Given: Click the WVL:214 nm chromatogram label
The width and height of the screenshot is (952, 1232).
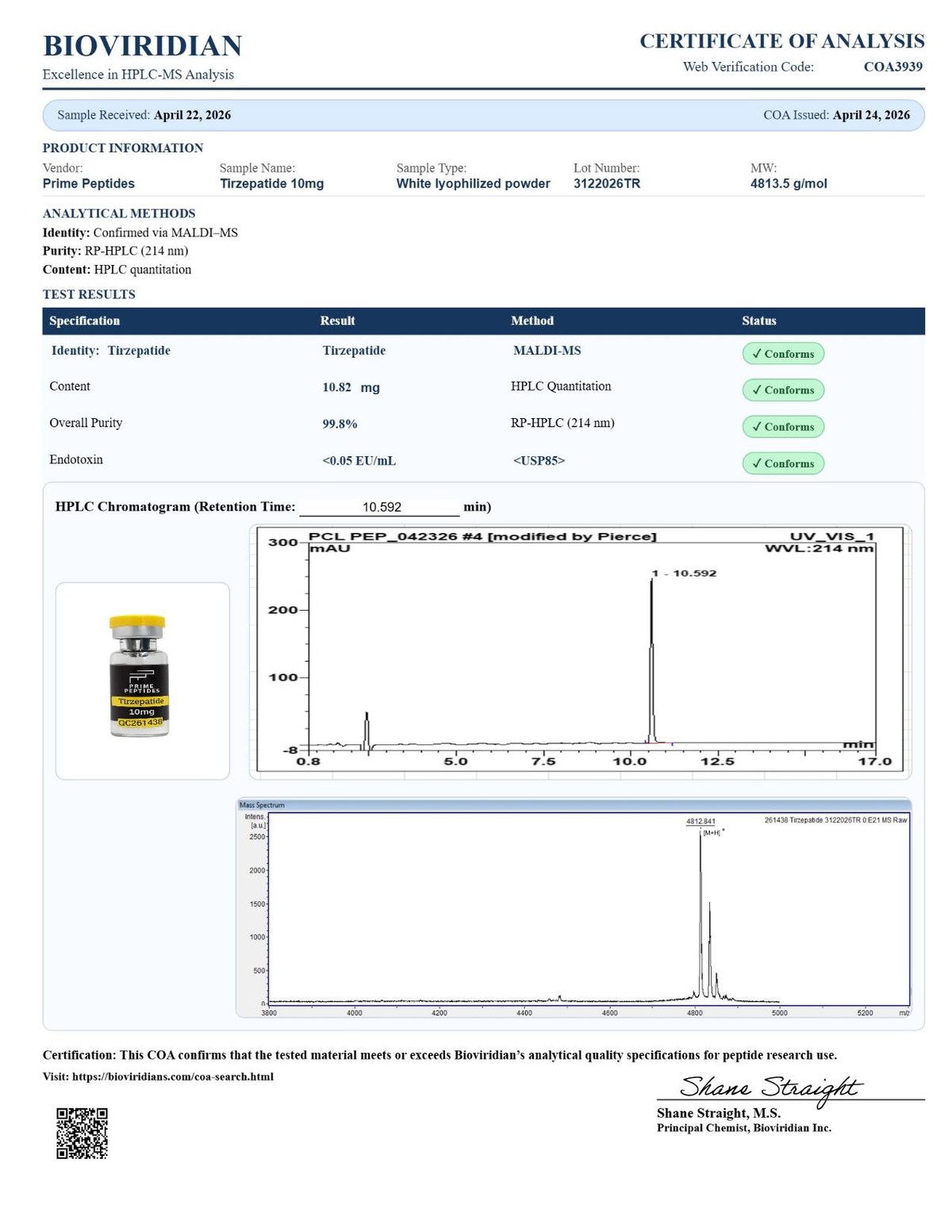Looking at the screenshot, I should point(820,548).
